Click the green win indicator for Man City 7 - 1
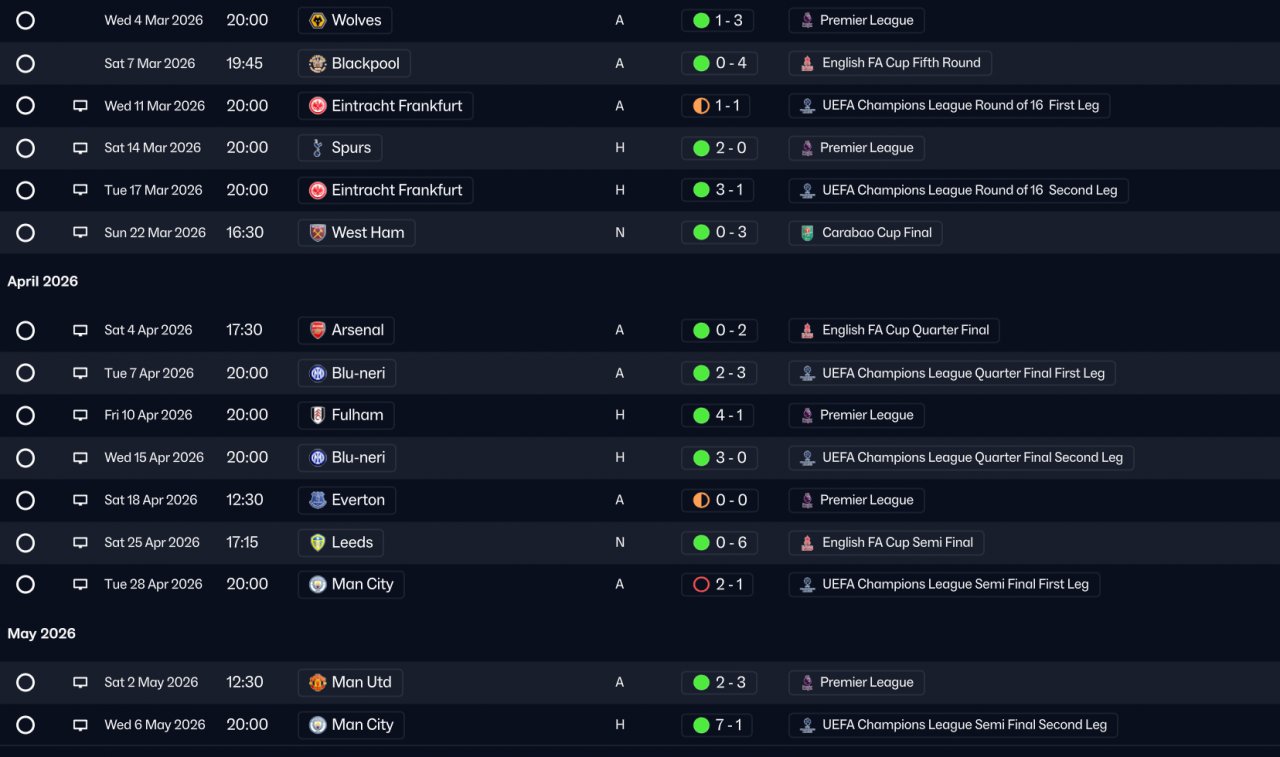The height and width of the screenshot is (757, 1280). 701,725
